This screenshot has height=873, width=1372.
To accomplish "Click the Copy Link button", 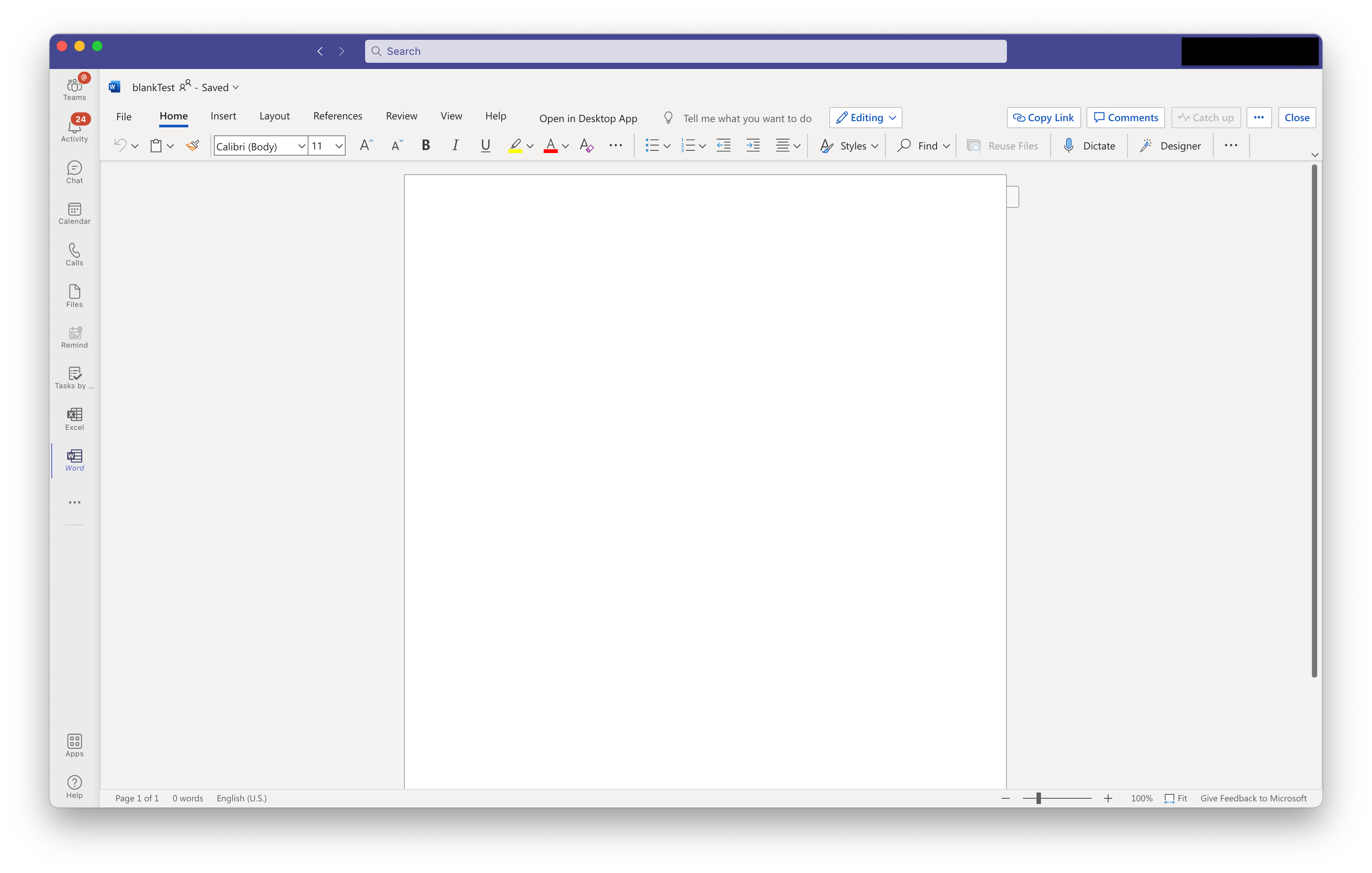I will (x=1043, y=118).
